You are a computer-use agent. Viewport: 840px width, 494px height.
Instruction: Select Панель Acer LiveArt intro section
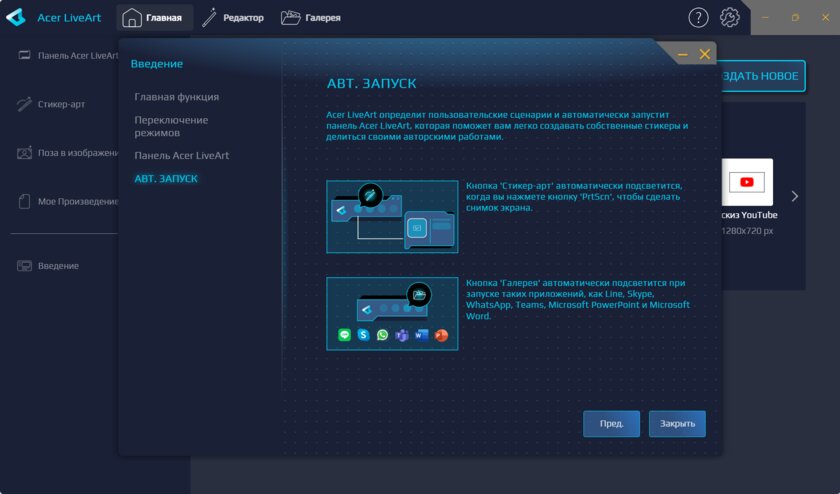tap(182, 155)
